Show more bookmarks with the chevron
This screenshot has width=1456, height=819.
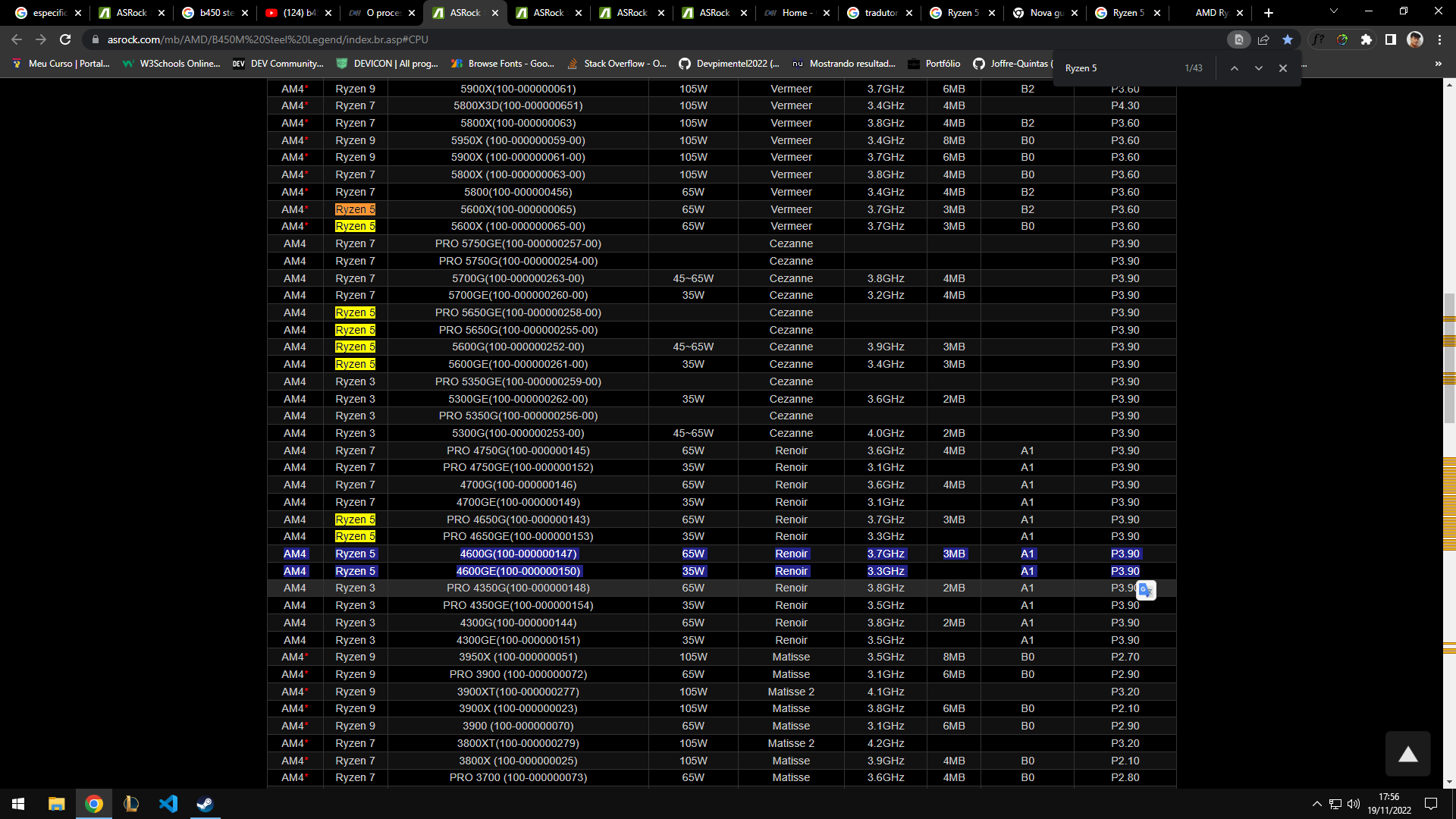(1439, 64)
